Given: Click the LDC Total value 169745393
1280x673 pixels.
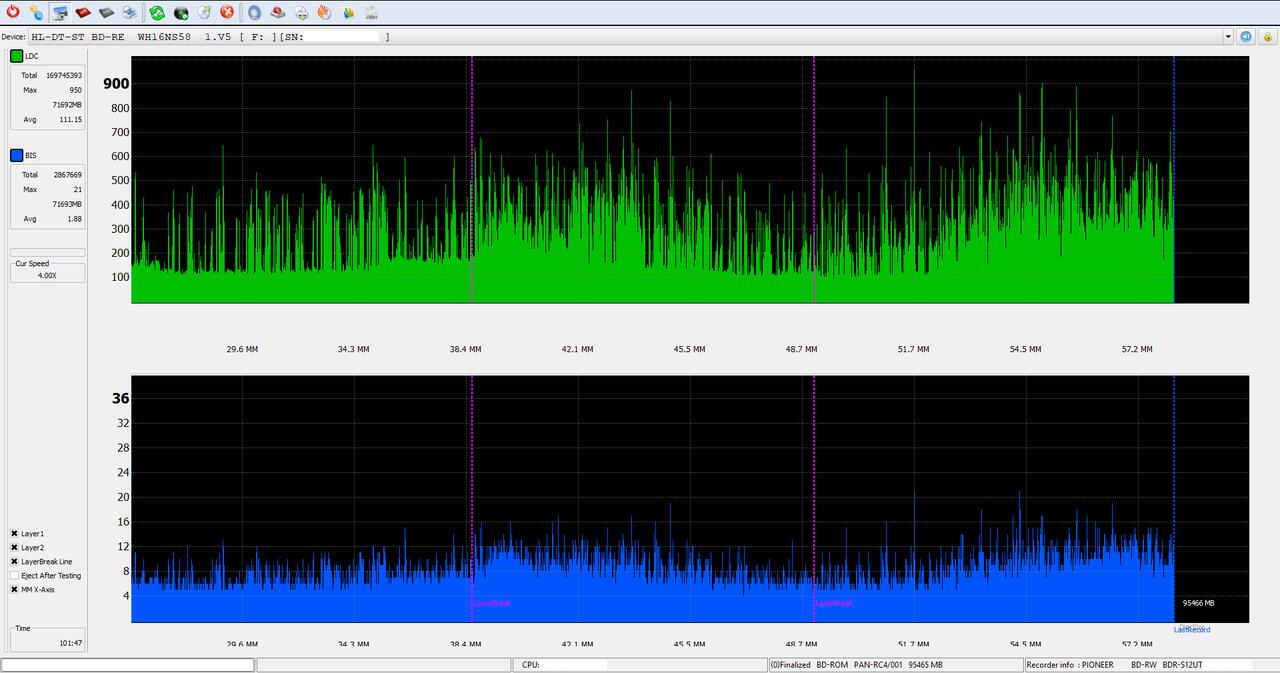Looking at the screenshot, I should pyautogui.click(x=64, y=75).
